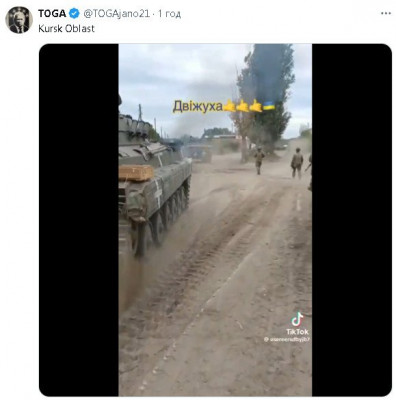Open the @TOGAjano21 handle link

116,14
